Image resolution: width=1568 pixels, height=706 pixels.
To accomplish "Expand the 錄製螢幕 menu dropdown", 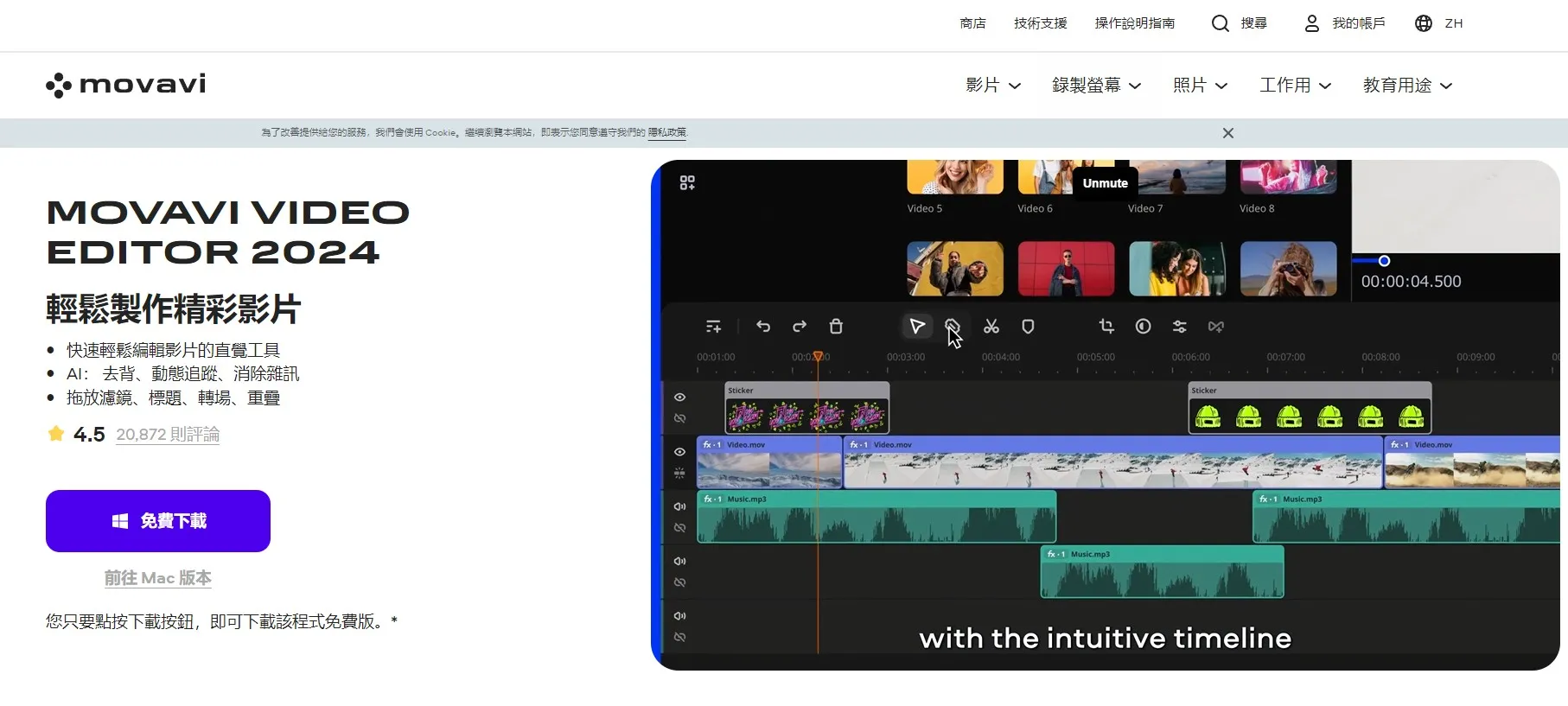I will pyautogui.click(x=1097, y=86).
